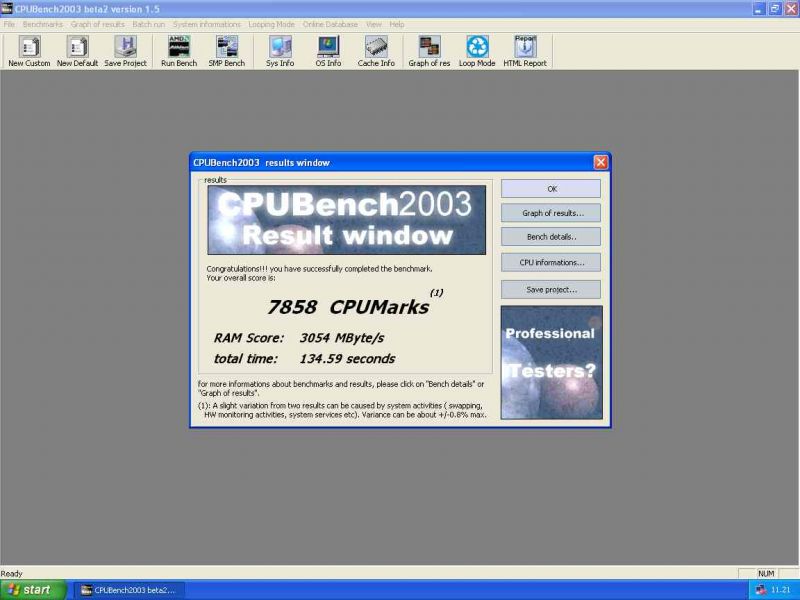Click the system tray clock 11.21
Image resolution: width=800 pixels, height=600 pixels.
click(x=780, y=590)
